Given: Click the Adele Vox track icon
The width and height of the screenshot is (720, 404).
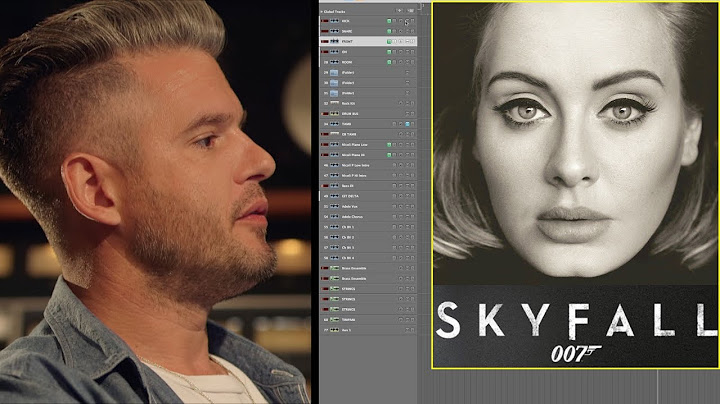Looking at the screenshot, I should [x=334, y=206].
